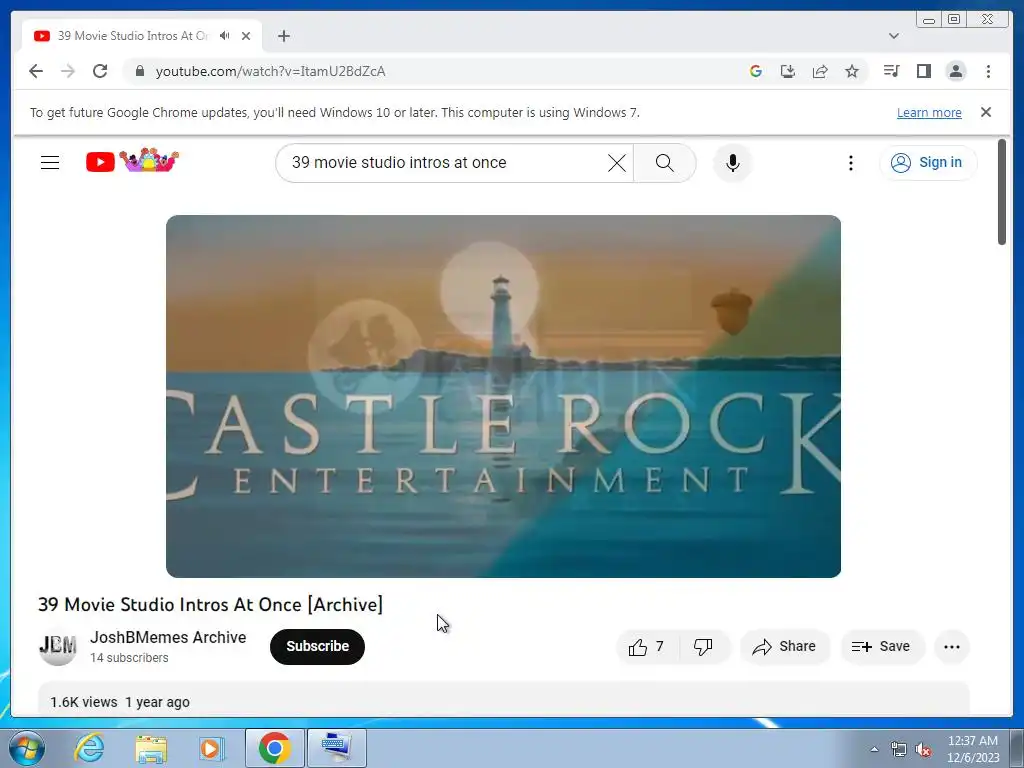The image size is (1024, 768).
Task: Show hidden tray icons
Action: coord(874,749)
